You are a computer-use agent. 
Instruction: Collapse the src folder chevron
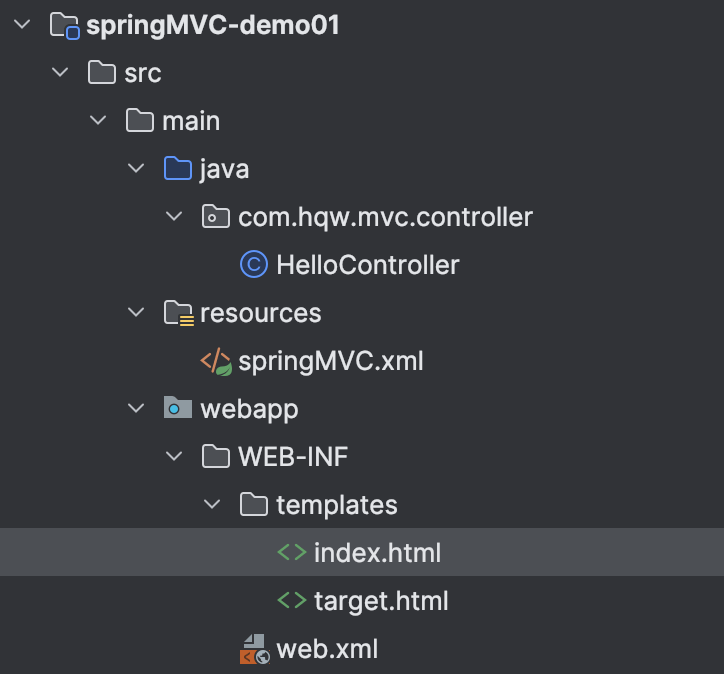[61, 73]
